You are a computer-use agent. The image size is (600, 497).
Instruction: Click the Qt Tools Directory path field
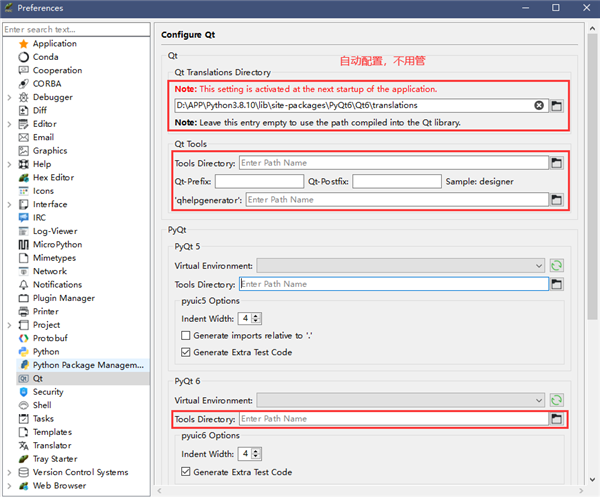coord(394,163)
